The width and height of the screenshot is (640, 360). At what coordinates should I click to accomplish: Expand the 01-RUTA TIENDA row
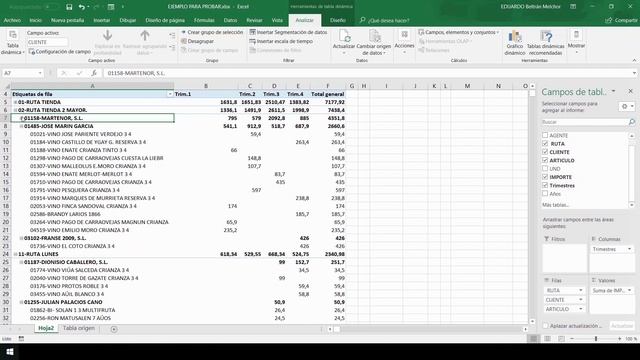click(x=16, y=102)
